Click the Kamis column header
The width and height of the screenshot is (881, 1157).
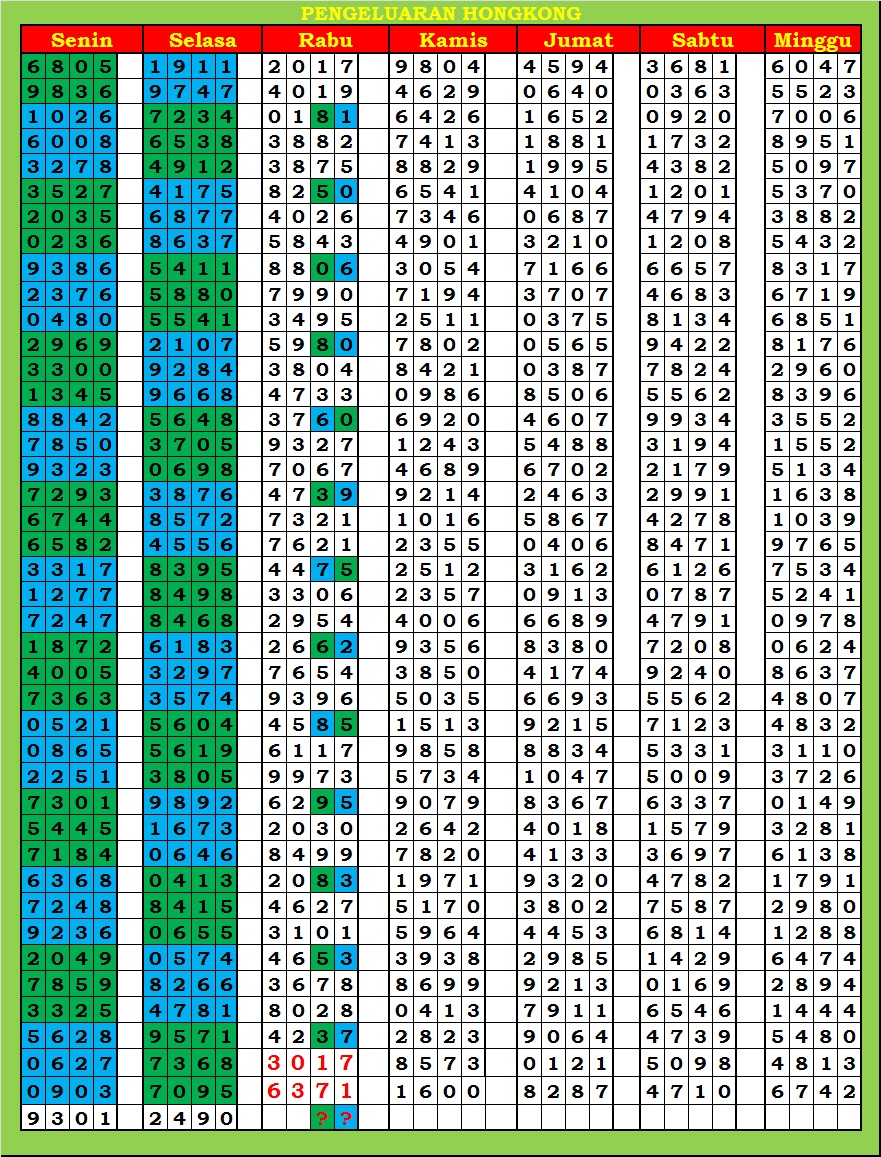coord(452,40)
